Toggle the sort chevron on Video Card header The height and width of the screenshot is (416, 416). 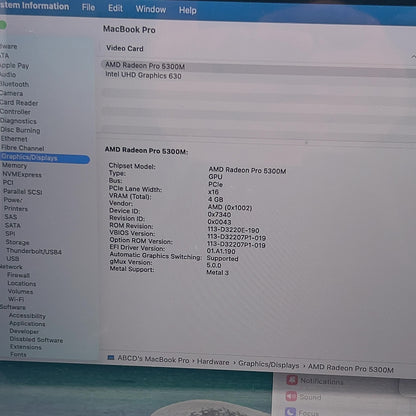(413, 57)
